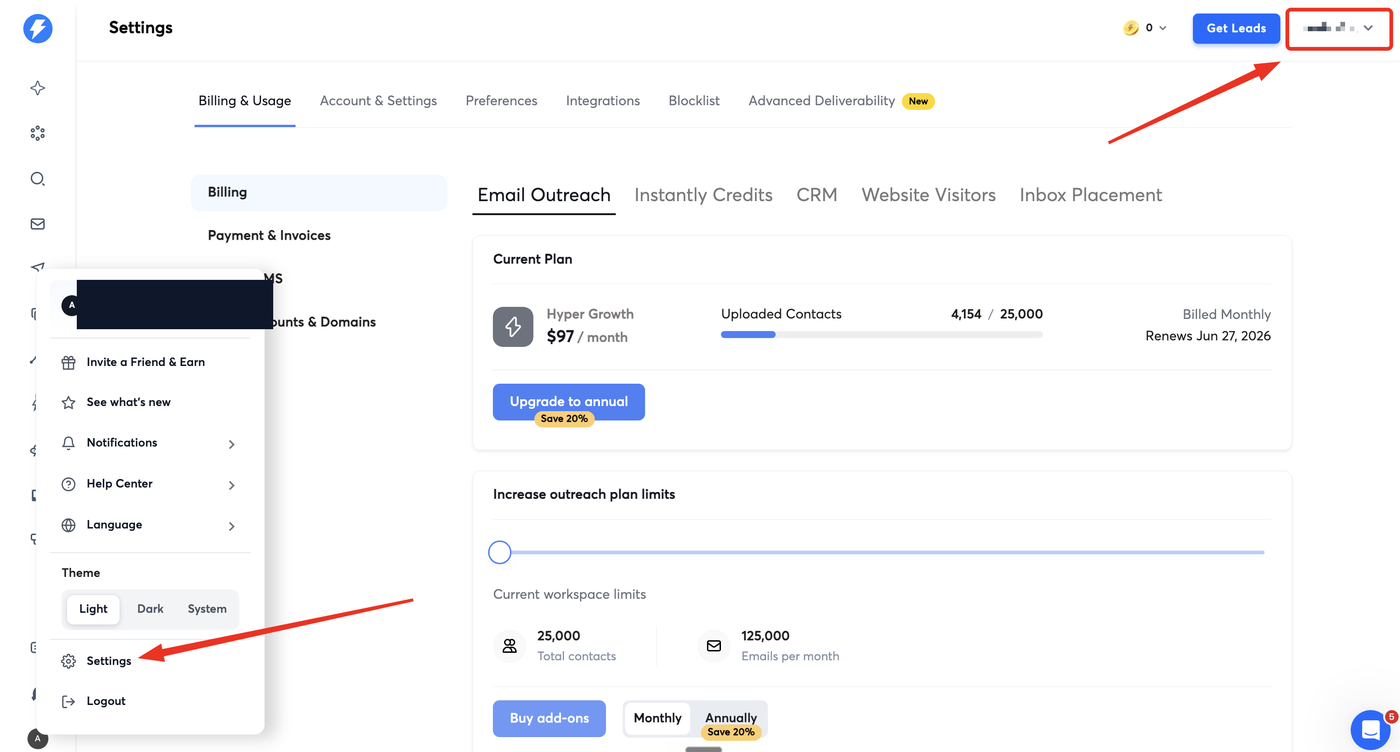Viewport: 1400px width, 752px height.
Task: Switch to Billing & Usage tab
Action: tap(245, 101)
